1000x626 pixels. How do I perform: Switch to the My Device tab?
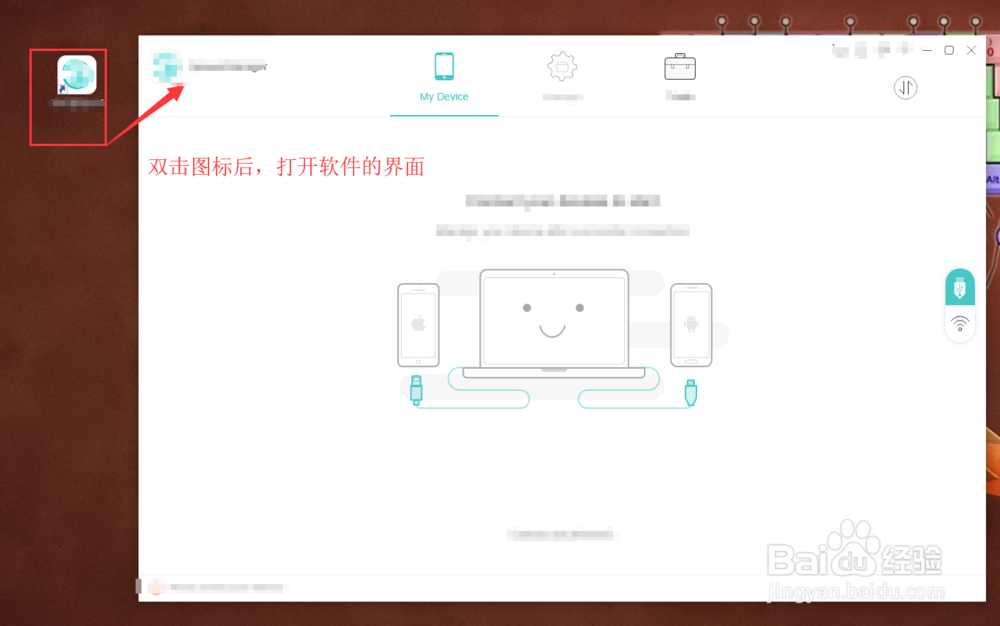tap(444, 78)
